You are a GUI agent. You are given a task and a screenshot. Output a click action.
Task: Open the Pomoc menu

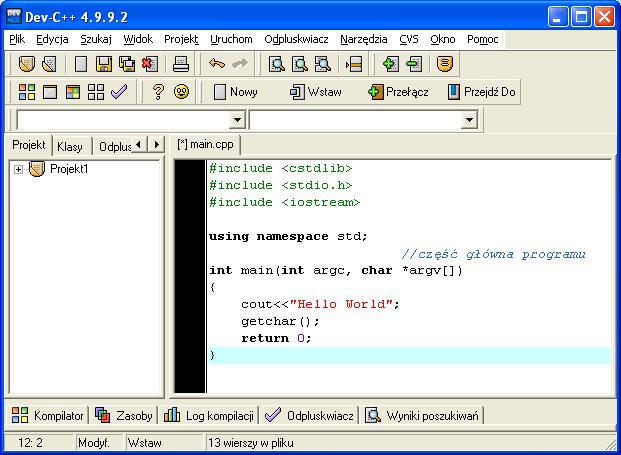point(482,39)
